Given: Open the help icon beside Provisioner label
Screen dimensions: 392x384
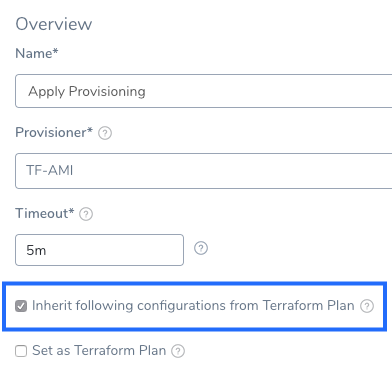Looking at the screenshot, I should point(105,133).
